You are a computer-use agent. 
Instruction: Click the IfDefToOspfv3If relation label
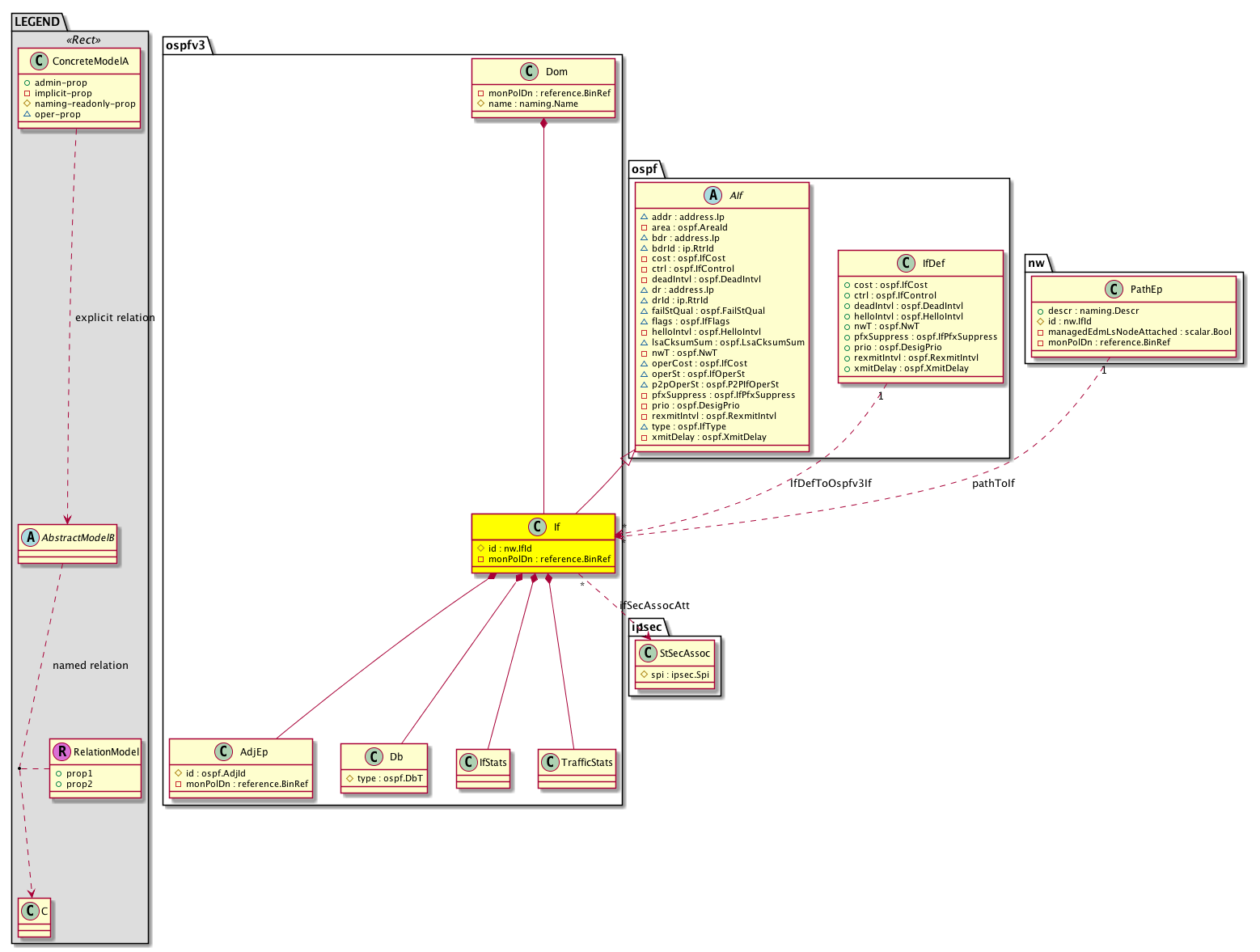[831, 484]
